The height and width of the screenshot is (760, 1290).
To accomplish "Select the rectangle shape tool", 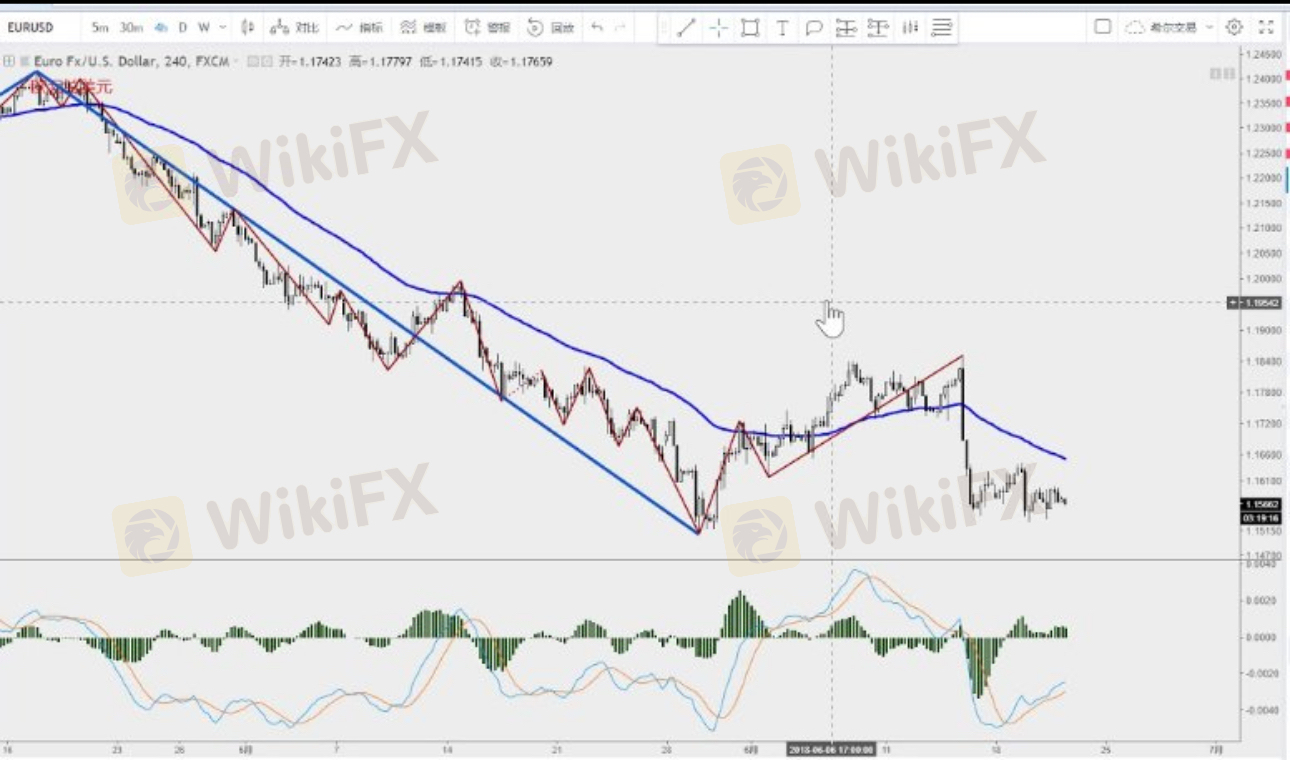I will tap(750, 28).
